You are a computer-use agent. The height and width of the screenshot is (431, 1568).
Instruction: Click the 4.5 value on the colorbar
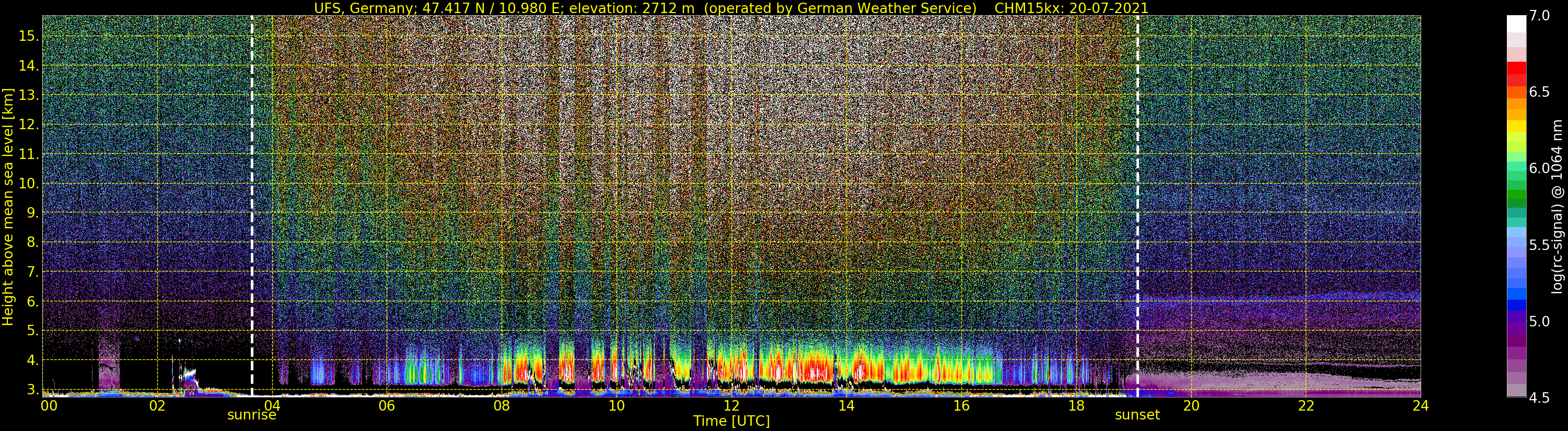coord(1539,398)
